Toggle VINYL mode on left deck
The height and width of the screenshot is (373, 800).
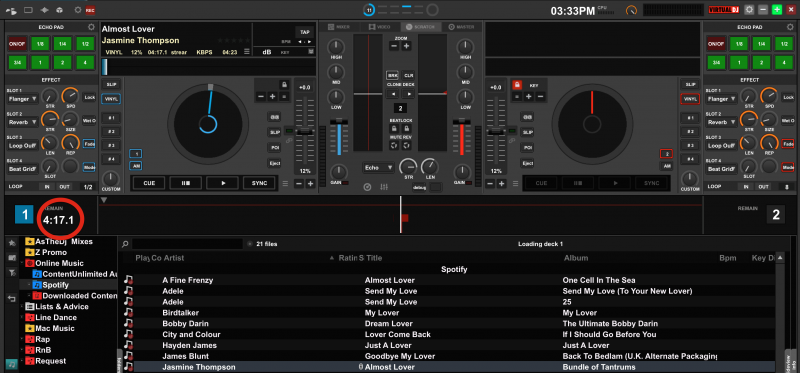111,99
